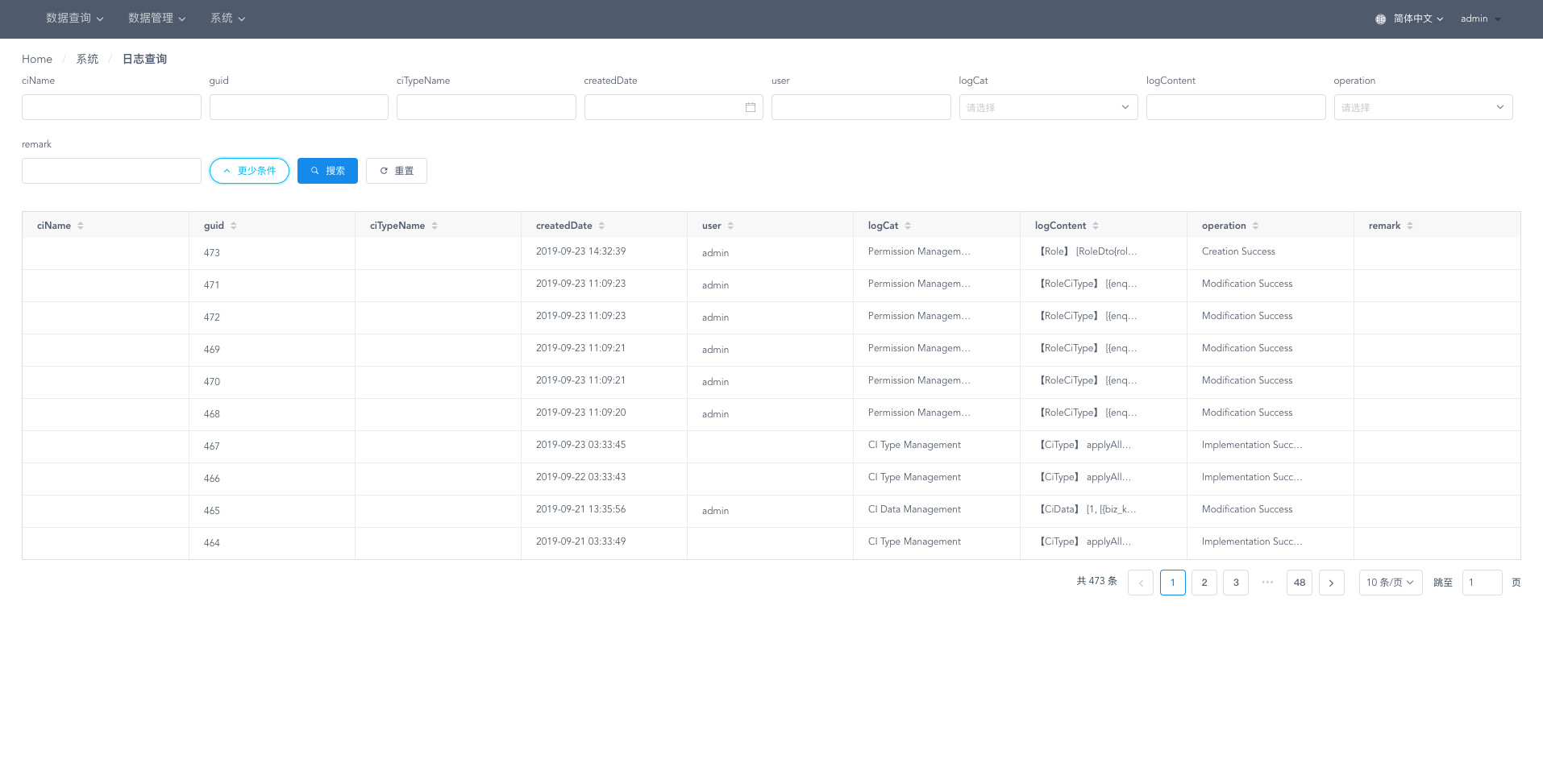Click date 2019-09-21 13:35:56
This screenshot has height=784, width=1543.
pos(581,509)
